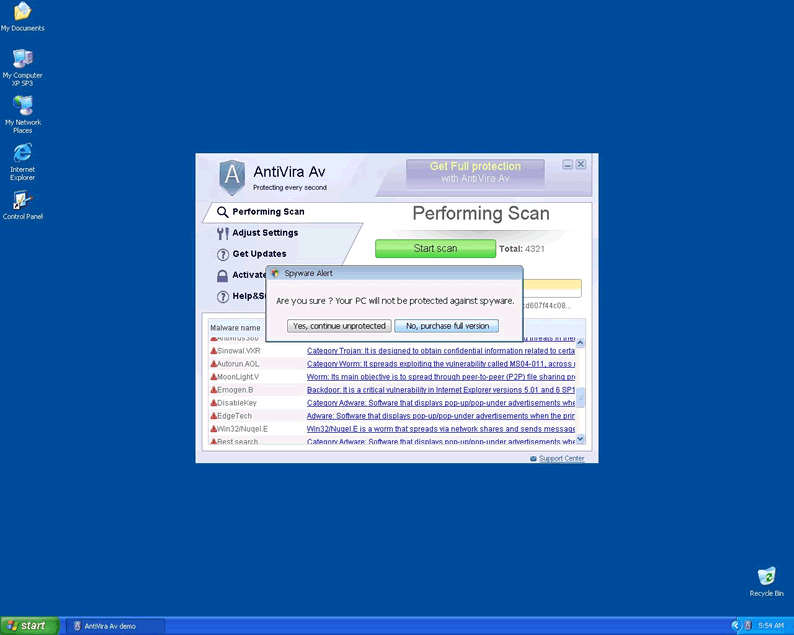This screenshot has height=635, width=794.
Task: Click the malware list scroll down arrow
Action: (x=580, y=437)
